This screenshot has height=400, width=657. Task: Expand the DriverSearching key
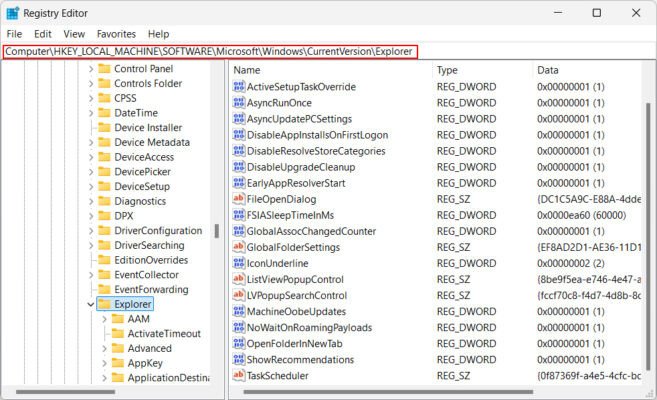tap(91, 245)
